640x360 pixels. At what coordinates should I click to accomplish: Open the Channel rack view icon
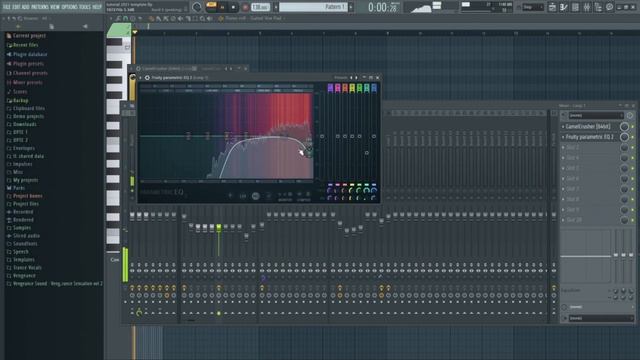point(575,7)
